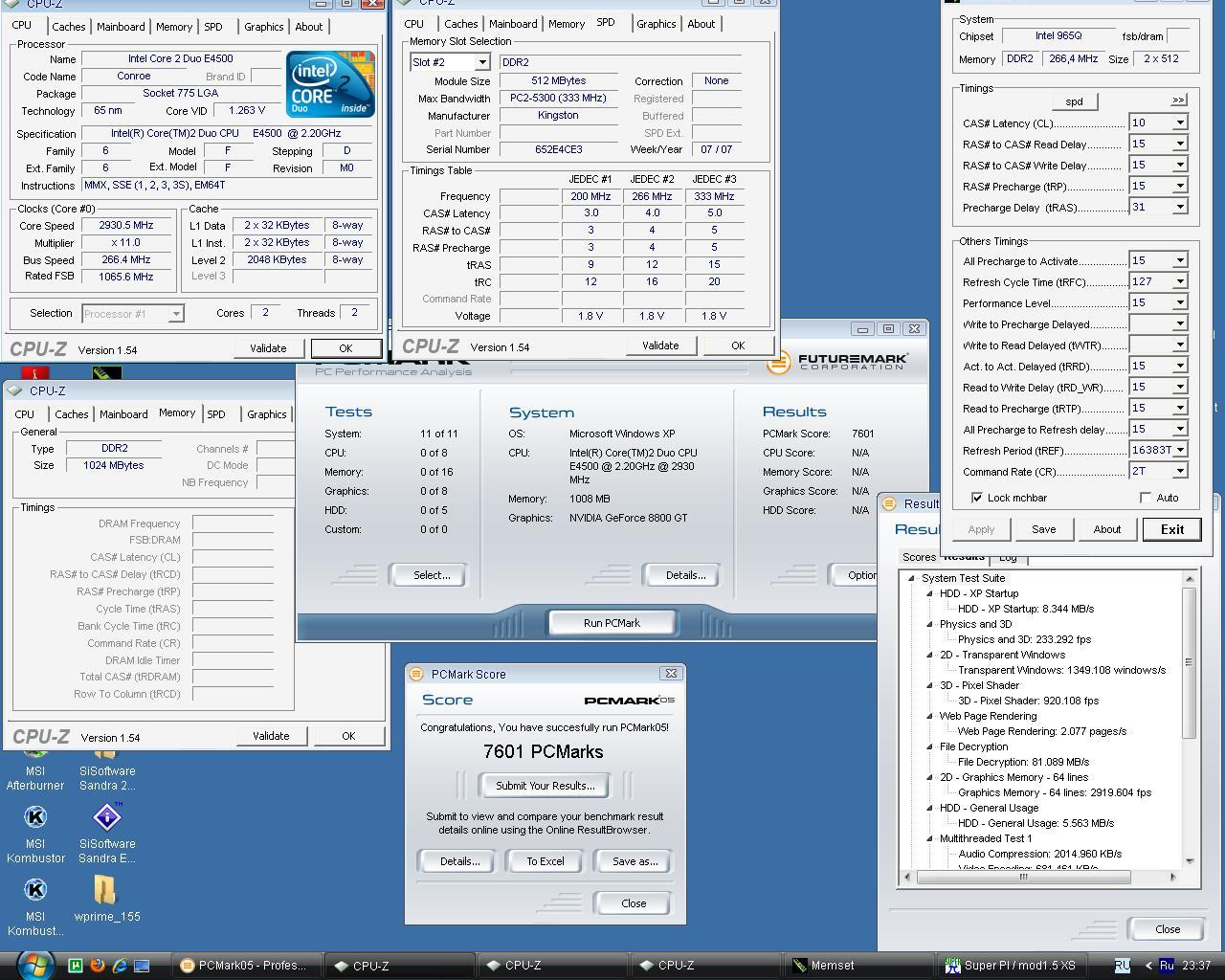The image size is (1225, 980).
Task: Switch to PCMark05 taskbar button
Action: tap(245, 966)
